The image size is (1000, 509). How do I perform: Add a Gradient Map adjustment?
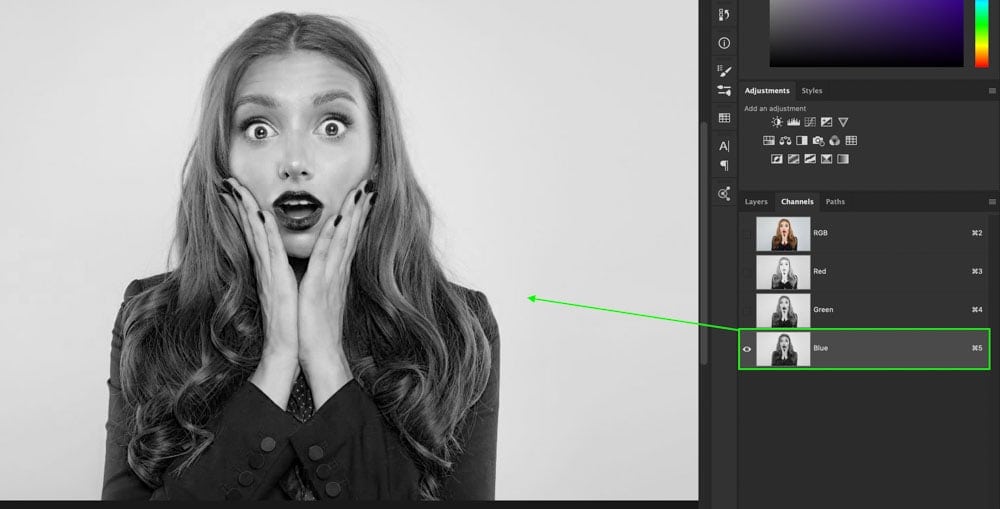(843, 159)
